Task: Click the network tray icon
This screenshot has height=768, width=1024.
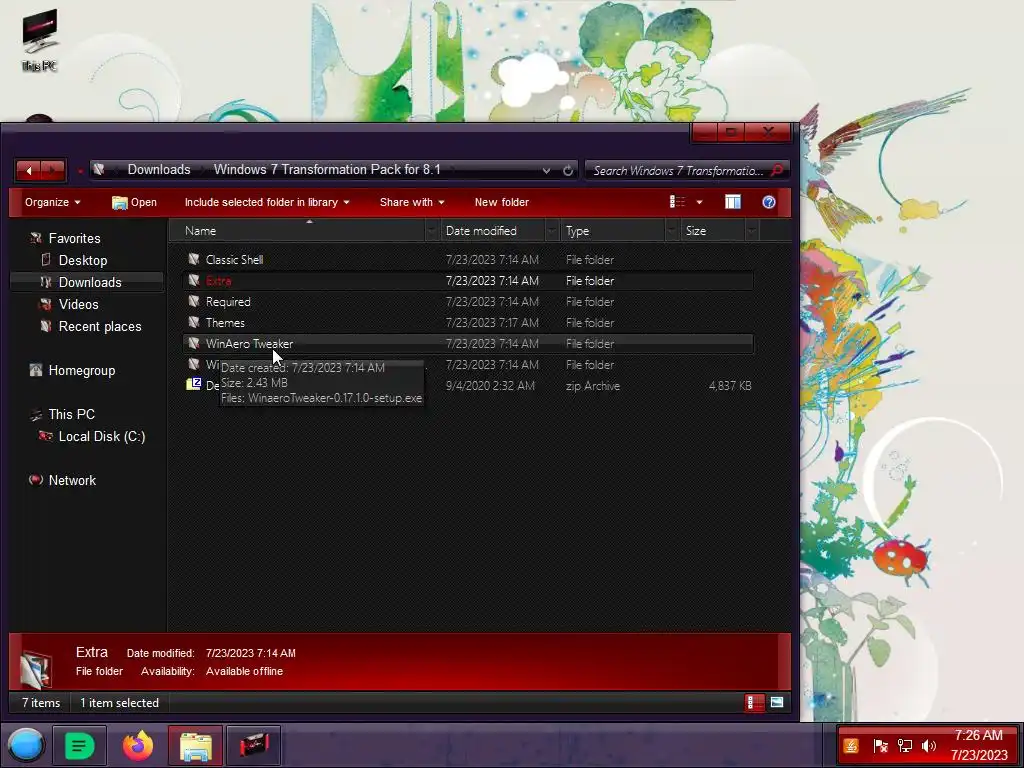Action: (x=904, y=746)
